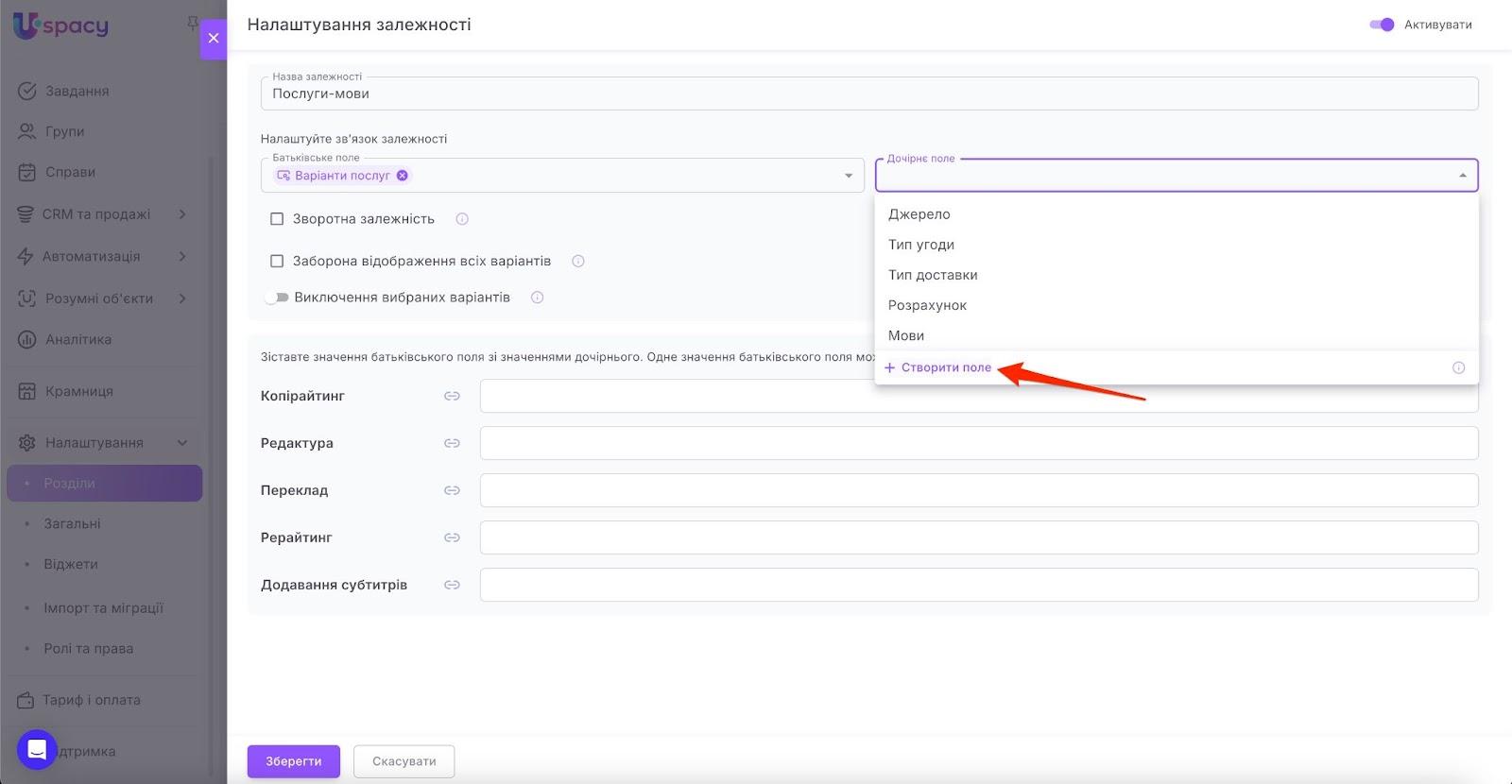Close the dependency settings panel
The width and height of the screenshot is (1512, 784).
pyautogui.click(x=214, y=38)
